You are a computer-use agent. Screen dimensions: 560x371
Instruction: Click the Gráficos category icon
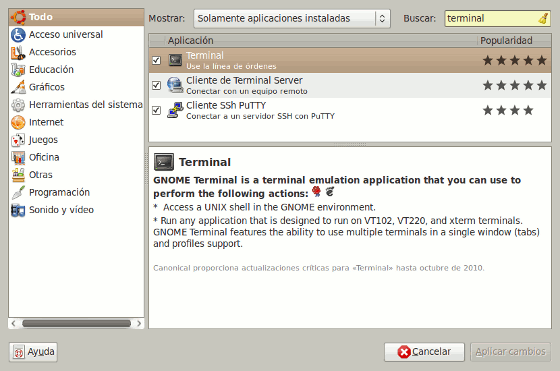click(x=18, y=87)
